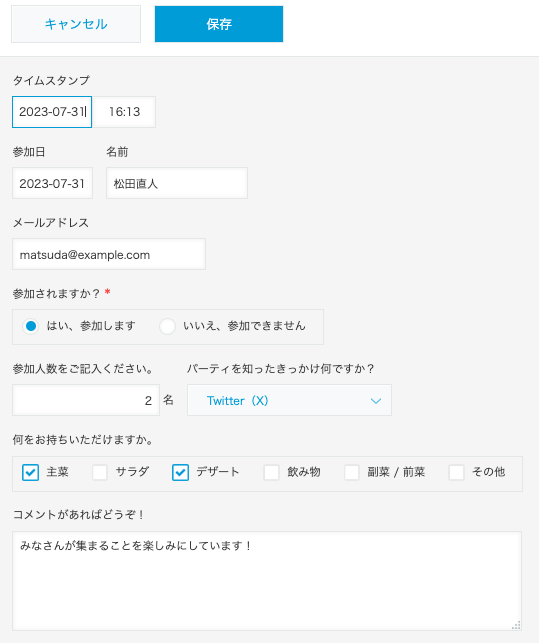
Task: Click the comment box resize handle
Action: point(516,625)
